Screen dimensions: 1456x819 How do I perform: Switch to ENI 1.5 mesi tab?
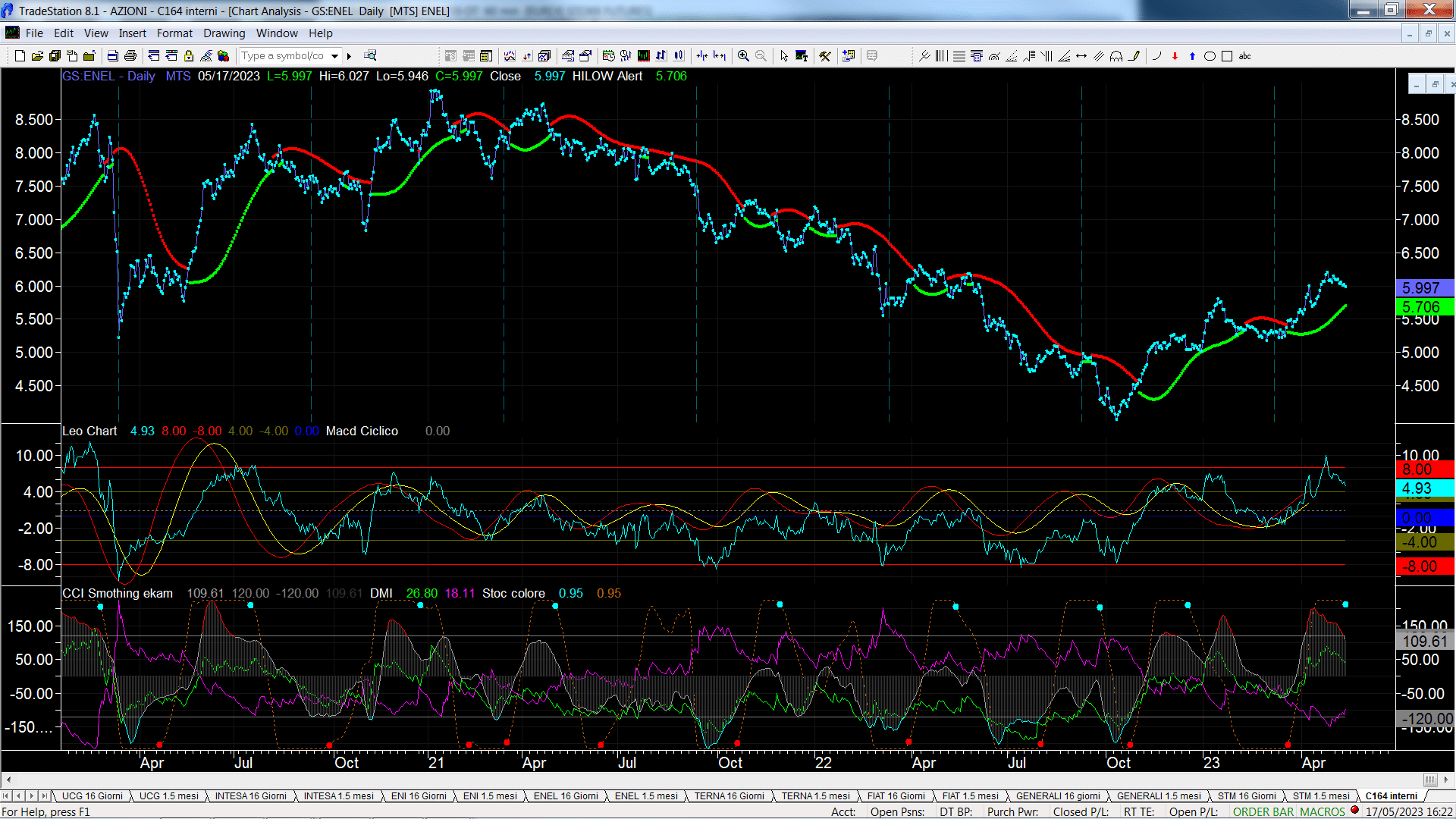coord(490,795)
